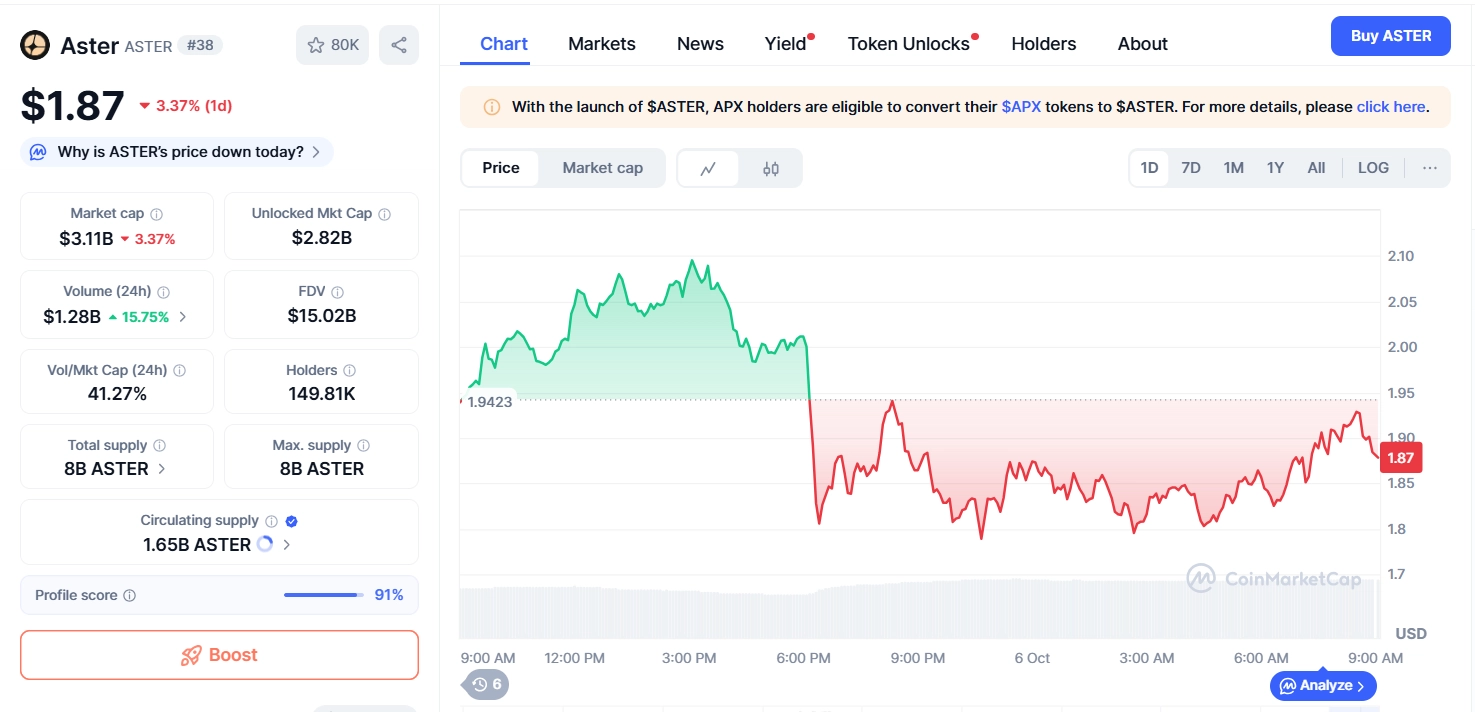Viewport: 1475px width, 712px height.
Task: Click the Buy ASTER button
Action: click(1390, 36)
